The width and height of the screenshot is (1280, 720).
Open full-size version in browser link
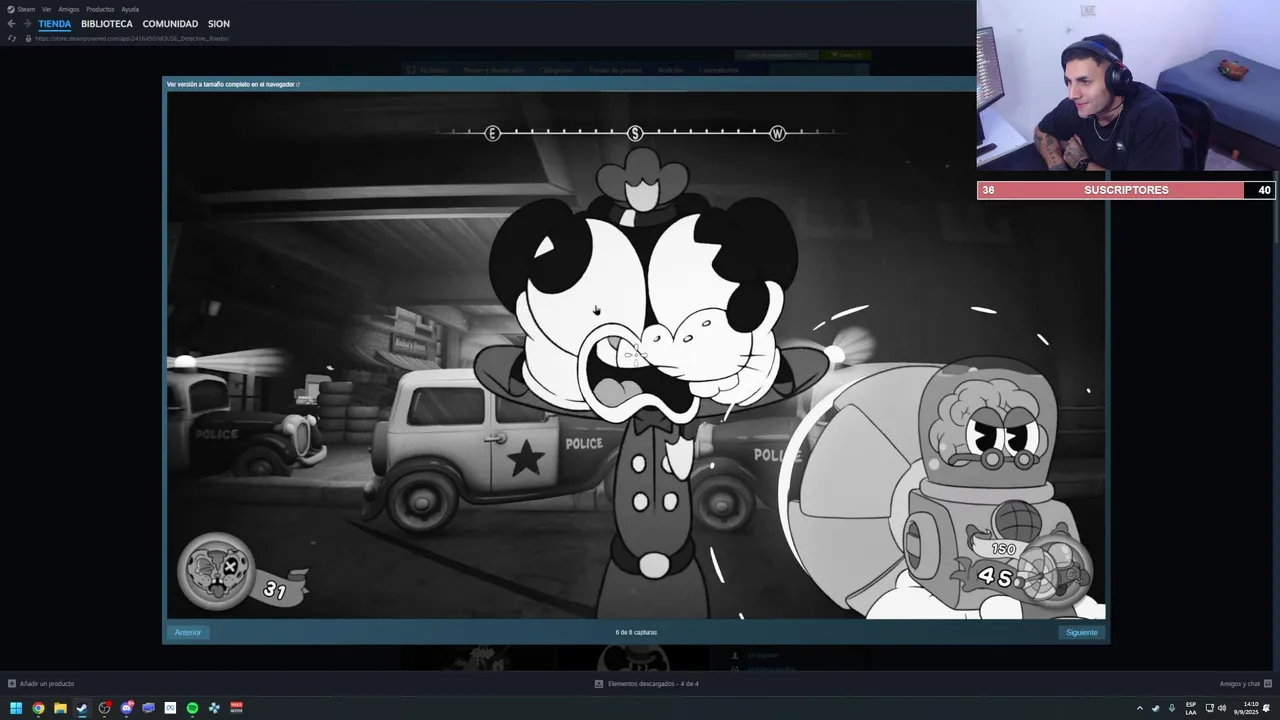point(233,84)
